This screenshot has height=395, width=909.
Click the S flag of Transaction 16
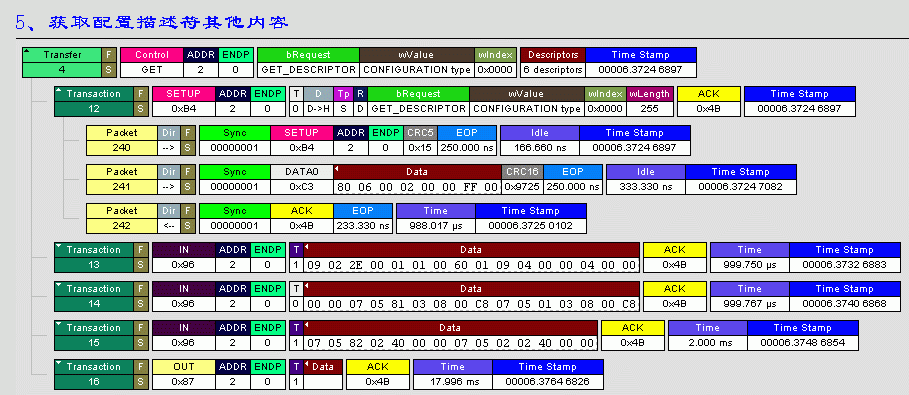140,382
